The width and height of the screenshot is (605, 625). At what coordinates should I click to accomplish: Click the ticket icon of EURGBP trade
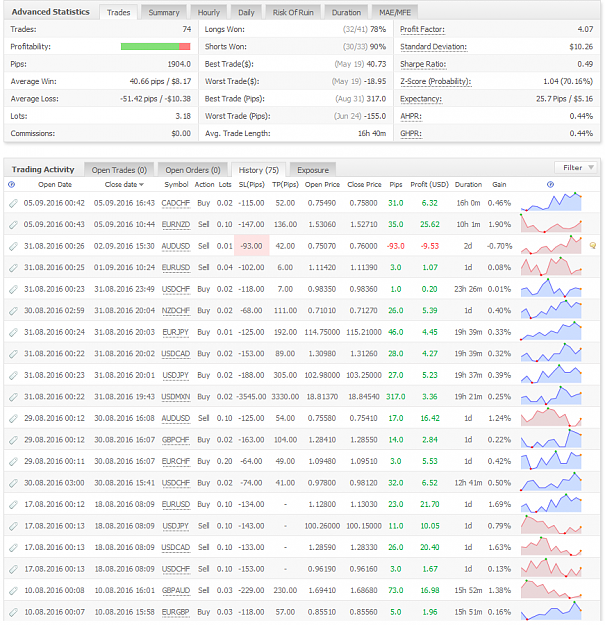point(13,612)
